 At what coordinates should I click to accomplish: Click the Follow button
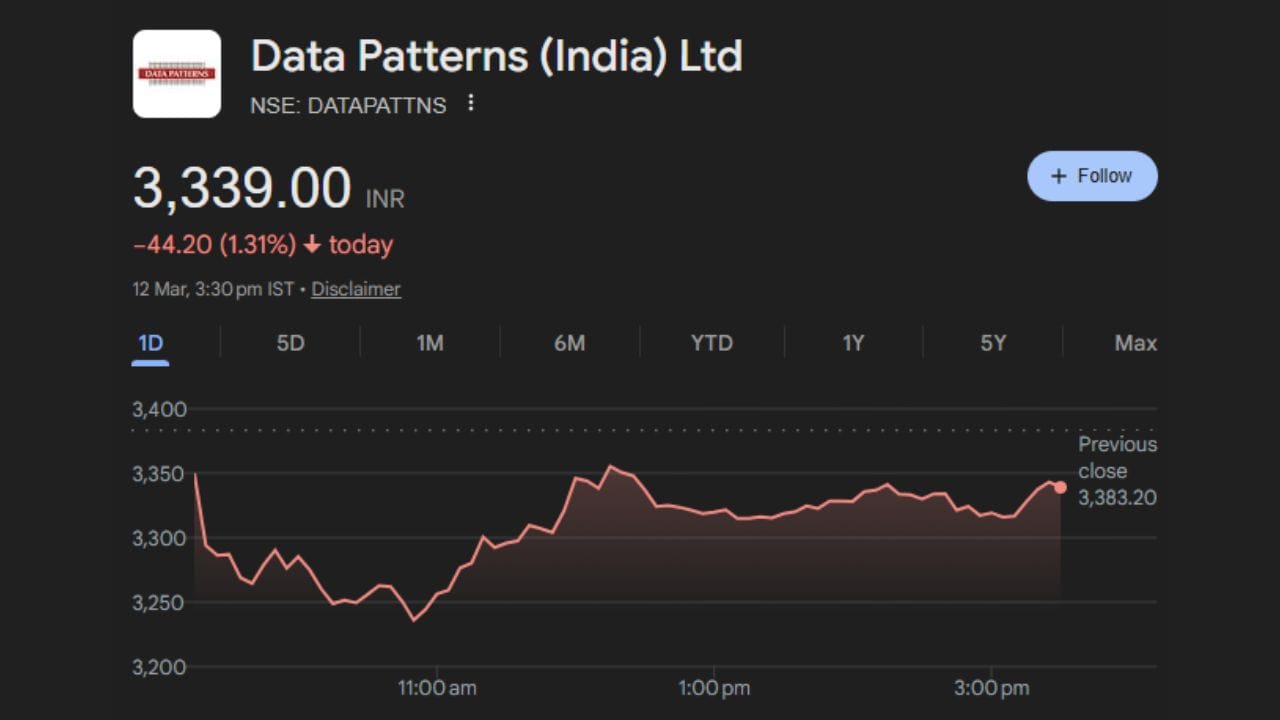1092,176
